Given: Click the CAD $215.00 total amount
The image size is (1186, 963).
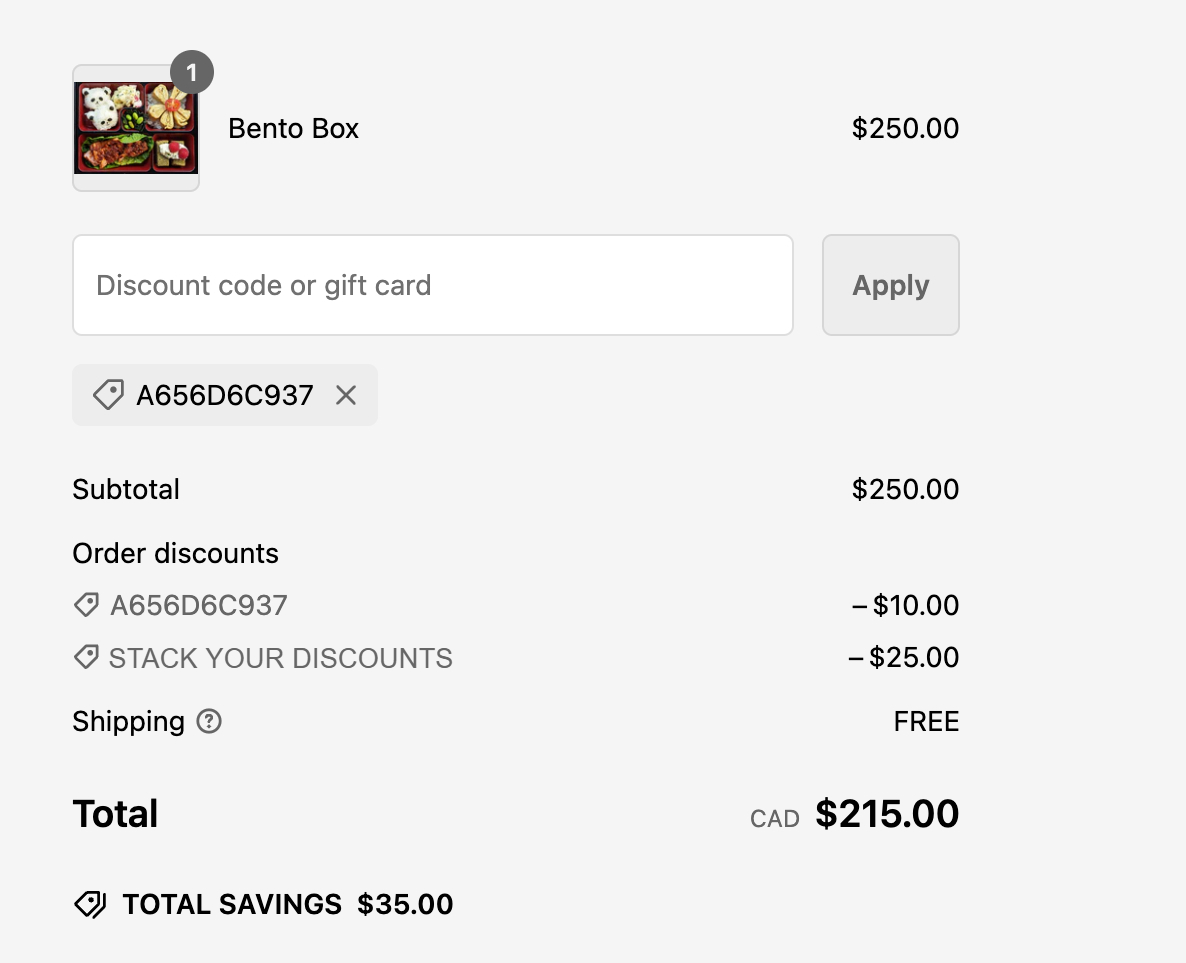Looking at the screenshot, I should click(x=855, y=814).
